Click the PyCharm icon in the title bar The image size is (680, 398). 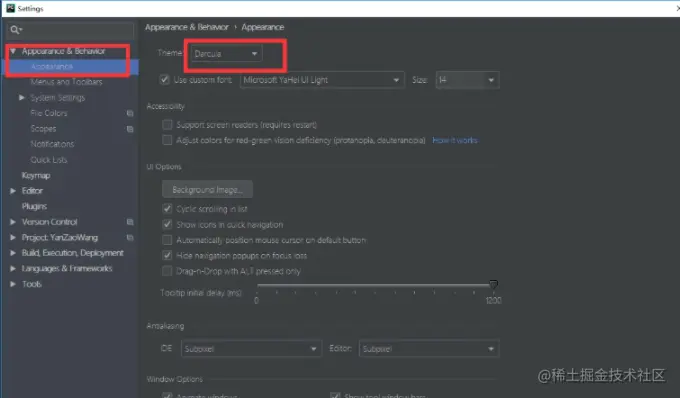coord(10,8)
